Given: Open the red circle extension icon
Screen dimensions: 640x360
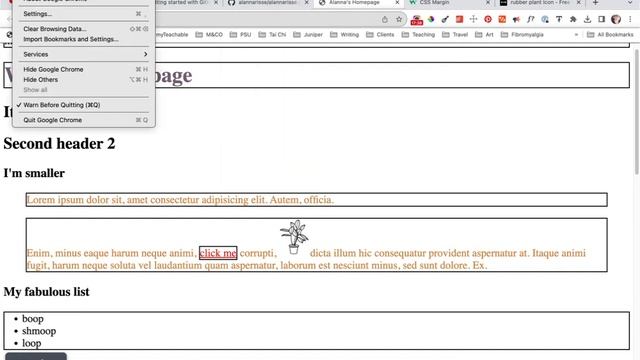Looking at the screenshot, I should (x=488, y=19).
